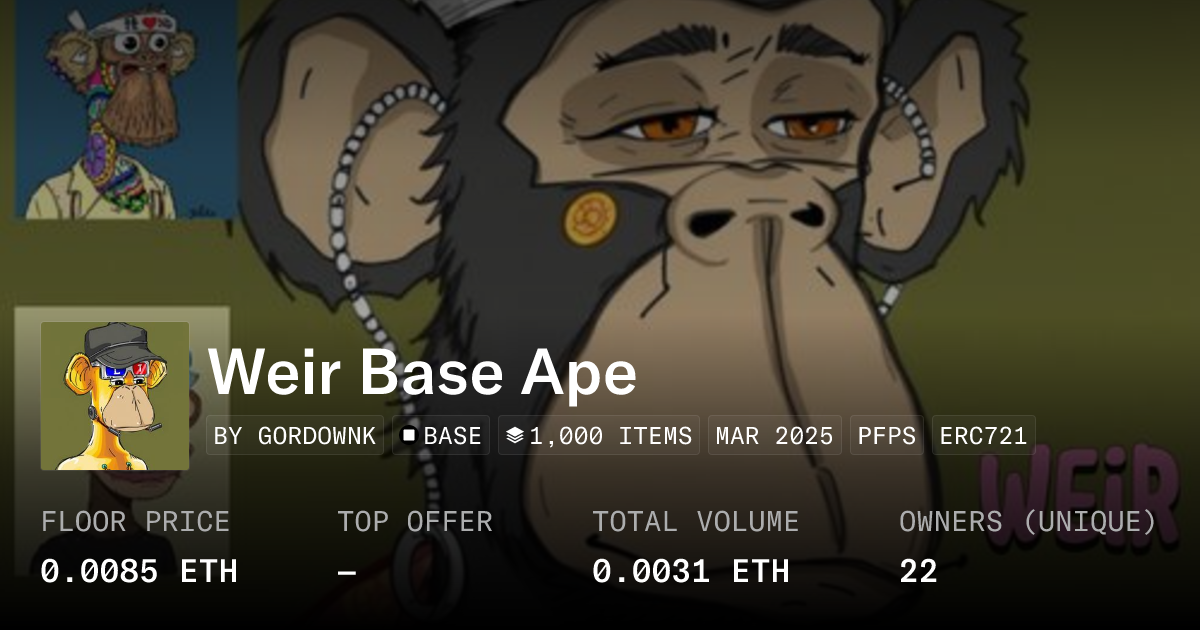Click the 1,000 ITEMS badge
The image size is (1200, 630).
(599, 436)
